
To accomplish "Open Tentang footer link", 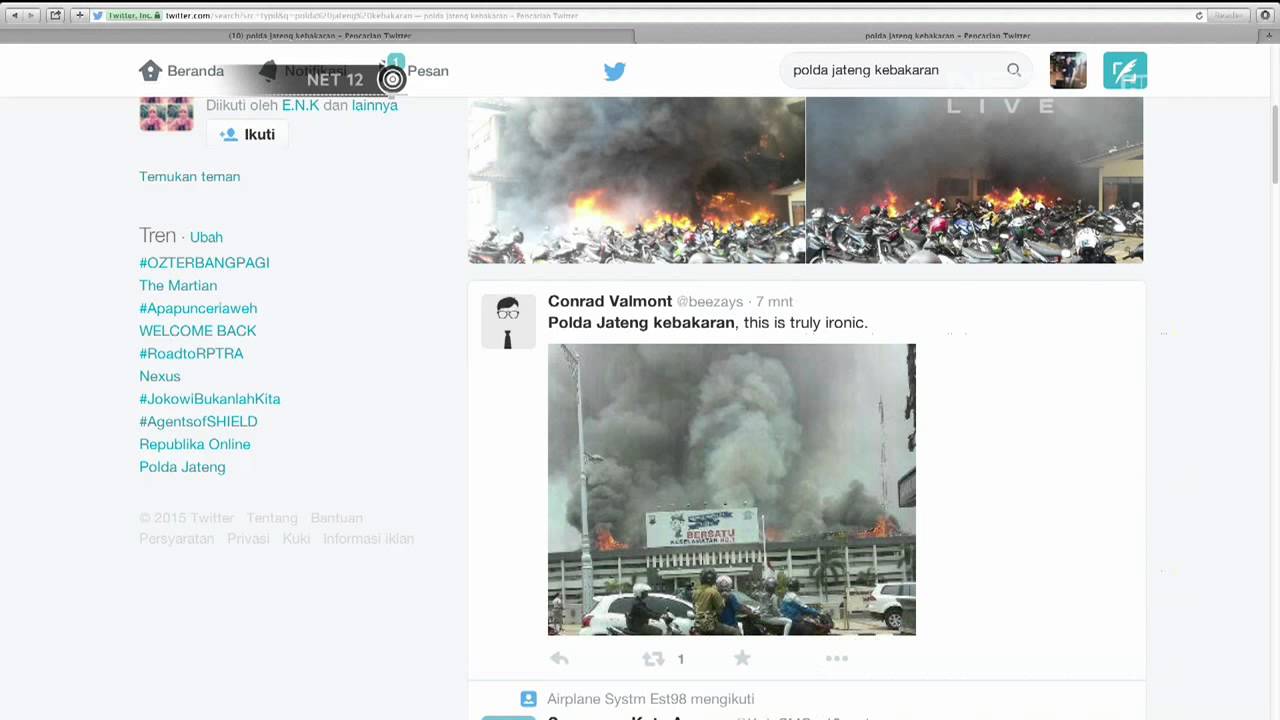I will [x=272, y=518].
